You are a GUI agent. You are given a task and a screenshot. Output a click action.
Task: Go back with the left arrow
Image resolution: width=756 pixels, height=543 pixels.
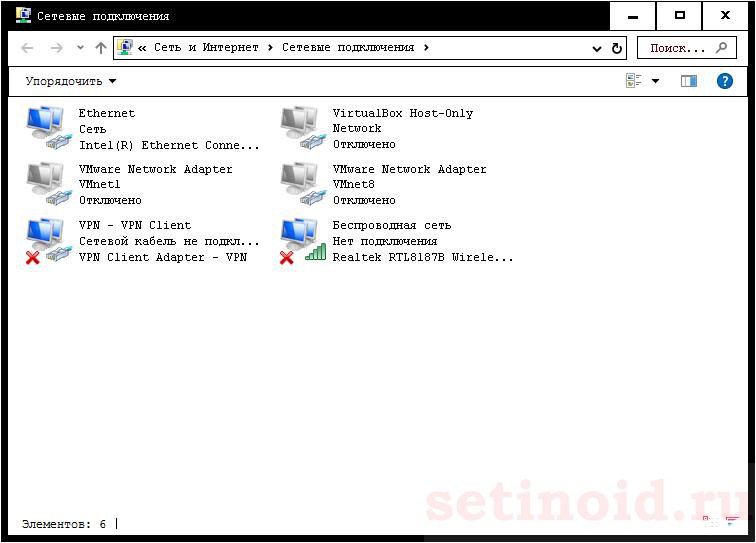point(27,48)
